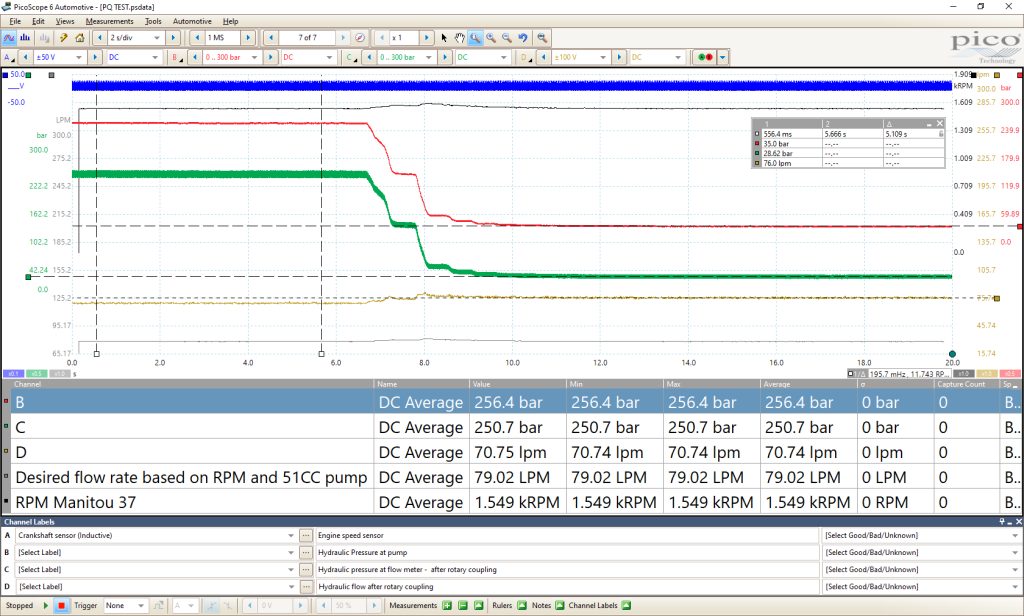Viewport: 1024px width, 616px height.
Task: Pin the Channel Labels panel
Action: [1002, 522]
